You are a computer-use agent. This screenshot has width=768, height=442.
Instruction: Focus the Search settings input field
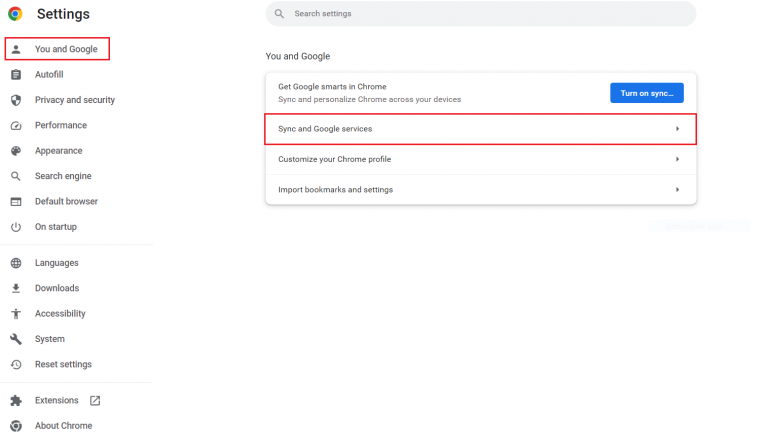tap(480, 14)
